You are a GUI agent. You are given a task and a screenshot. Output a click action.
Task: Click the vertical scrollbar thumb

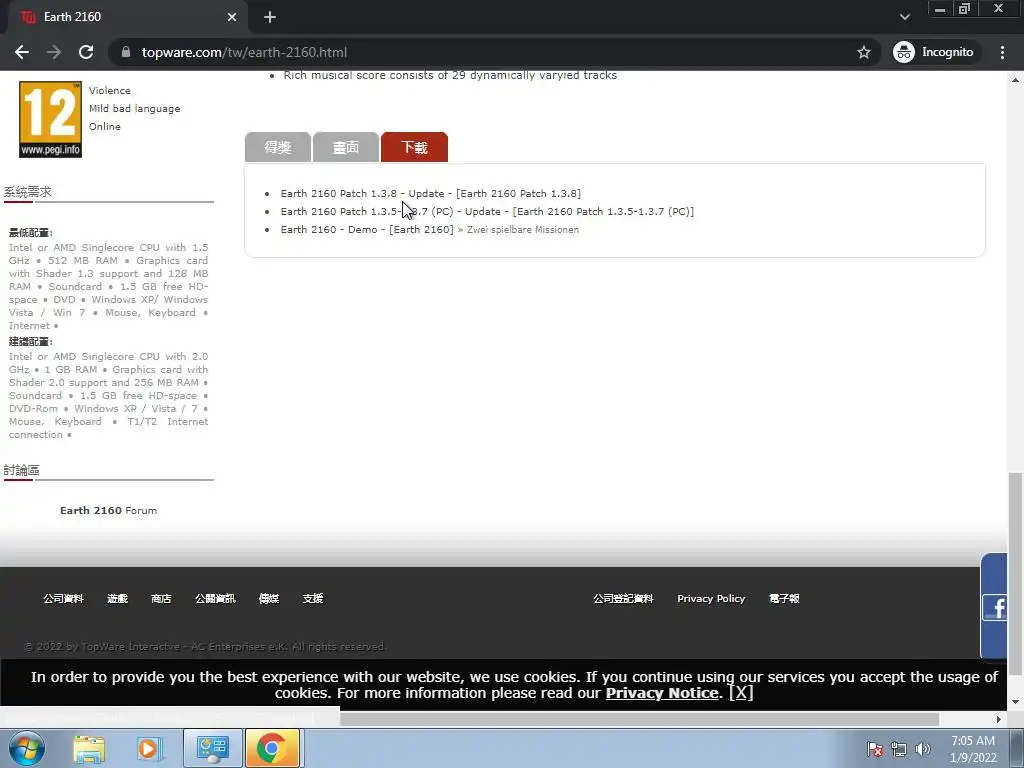coord(1015,574)
